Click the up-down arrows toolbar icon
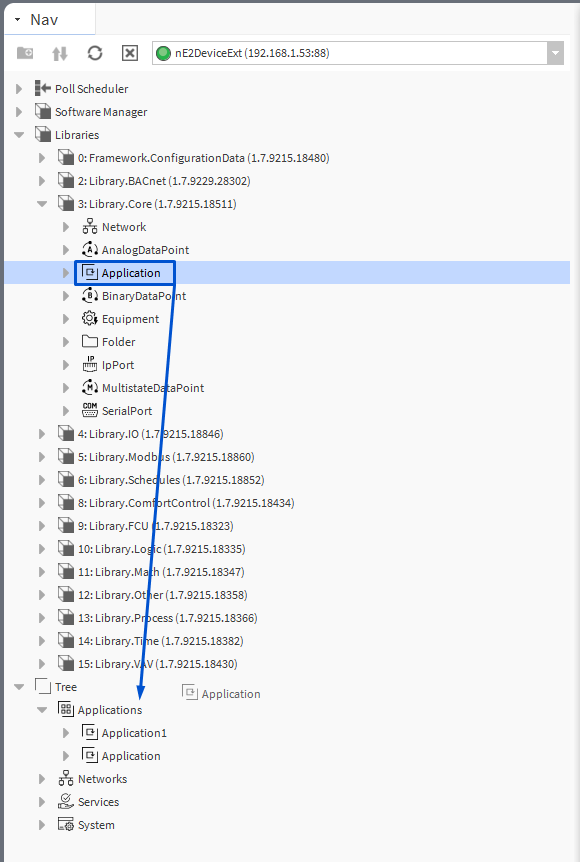Viewport: 580px width, 862px height. (60, 53)
